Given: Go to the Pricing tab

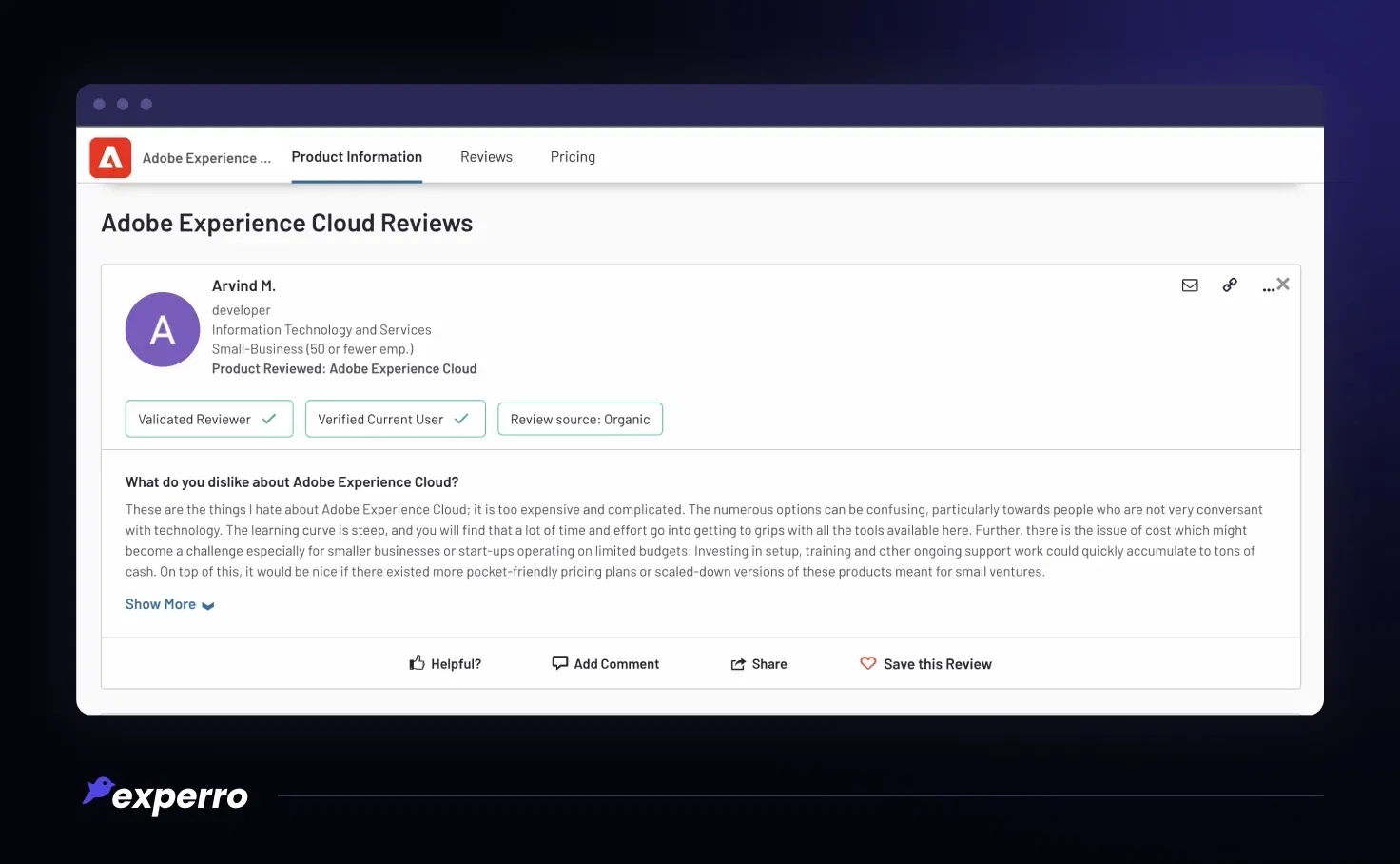Looking at the screenshot, I should point(573,157).
